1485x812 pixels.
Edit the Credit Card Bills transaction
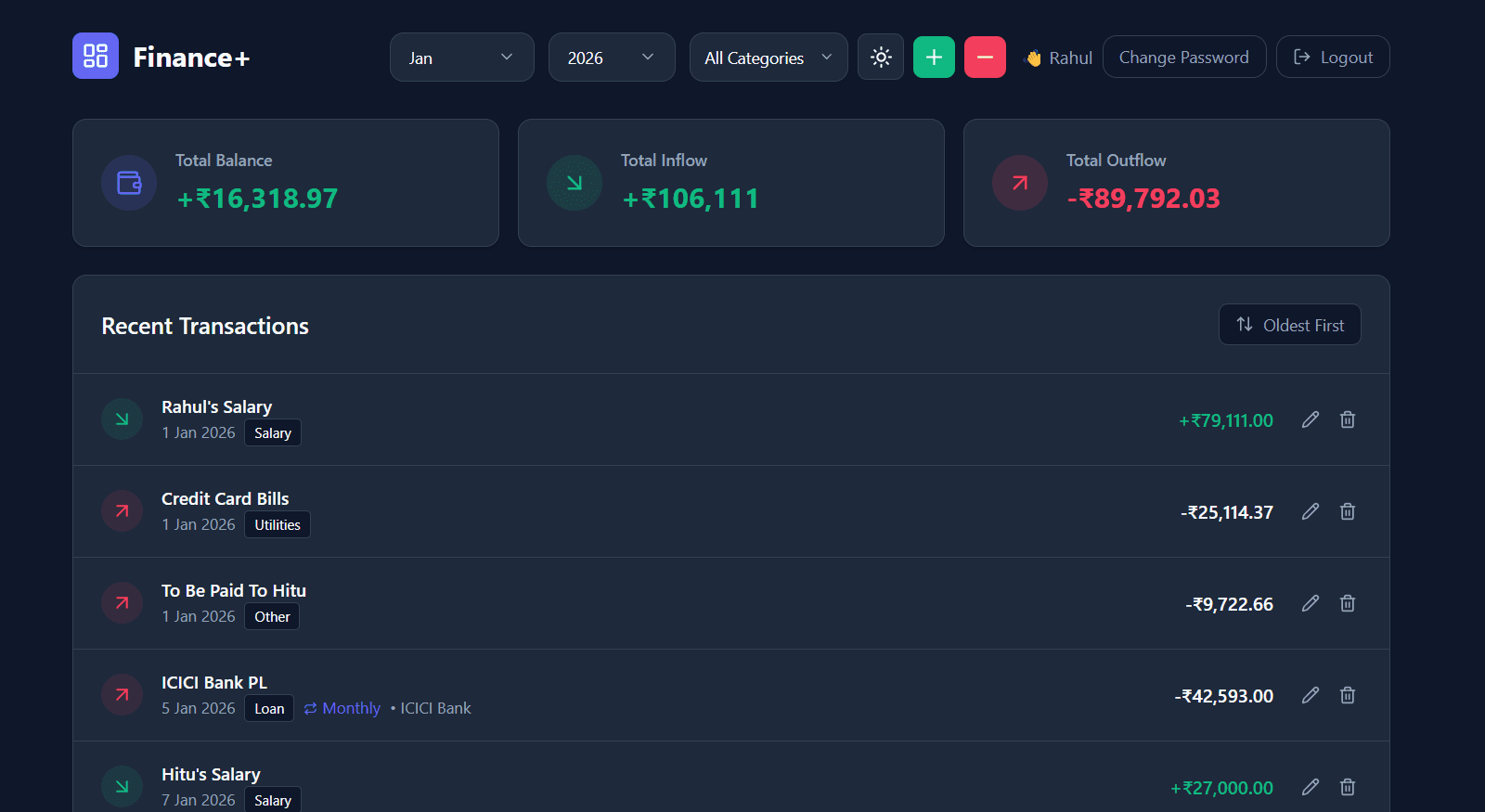pos(1311,511)
